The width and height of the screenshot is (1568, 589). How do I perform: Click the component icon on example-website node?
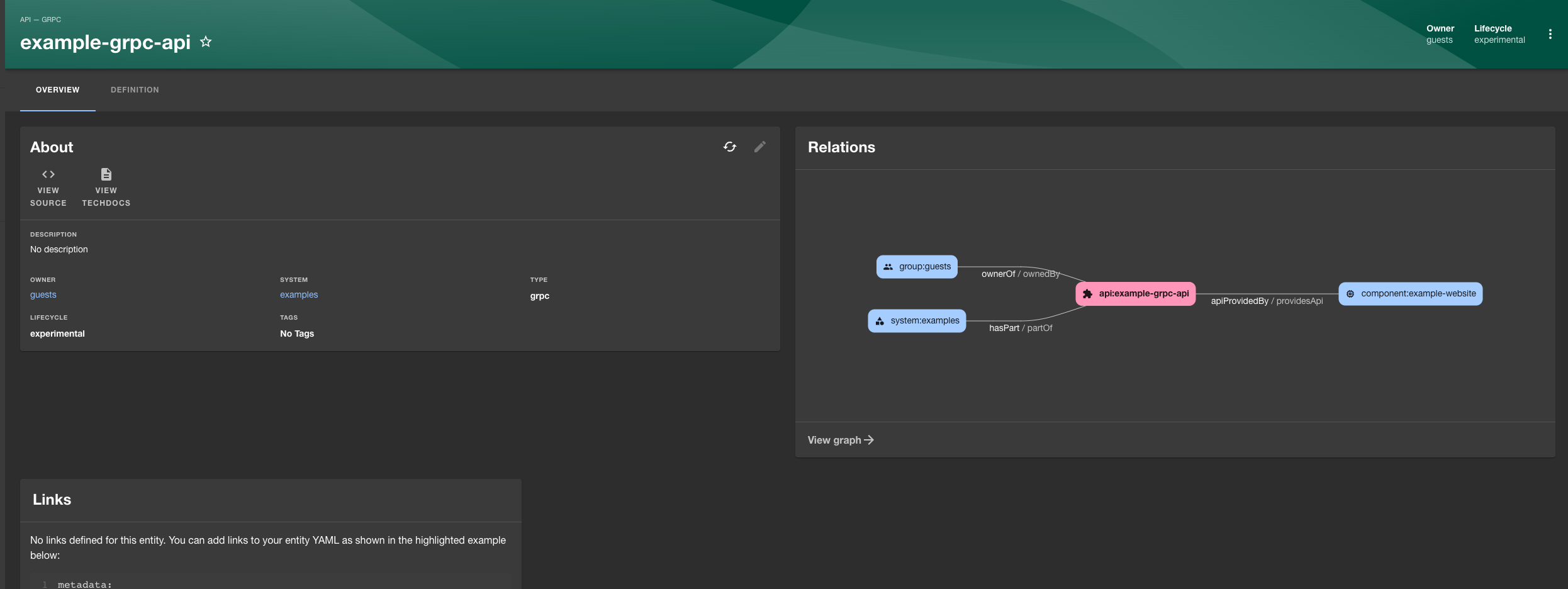pyautogui.click(x=1349, y=293)
